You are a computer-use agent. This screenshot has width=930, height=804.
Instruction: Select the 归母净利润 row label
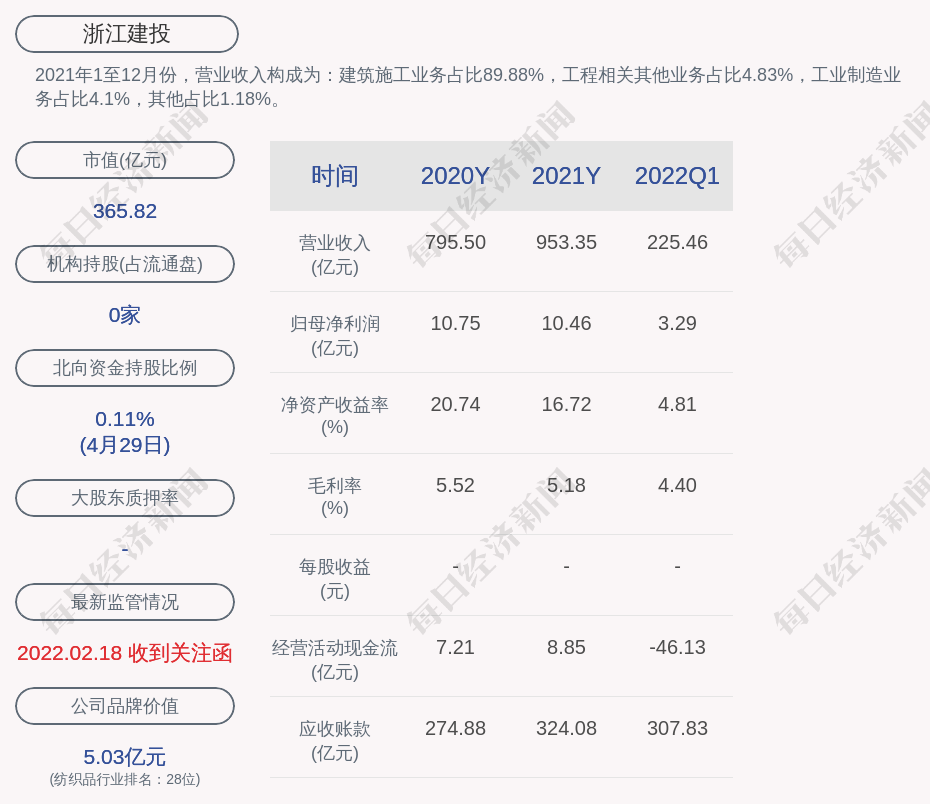point(335,335)
